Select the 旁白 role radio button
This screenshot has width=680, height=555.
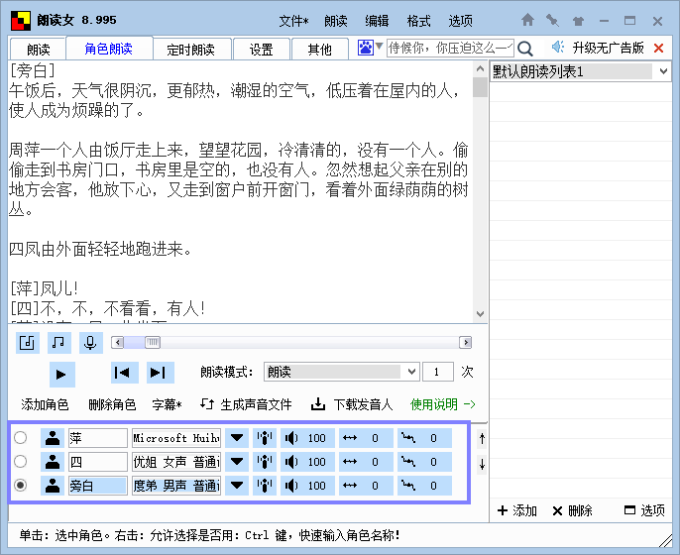click(x=20, y=485)
